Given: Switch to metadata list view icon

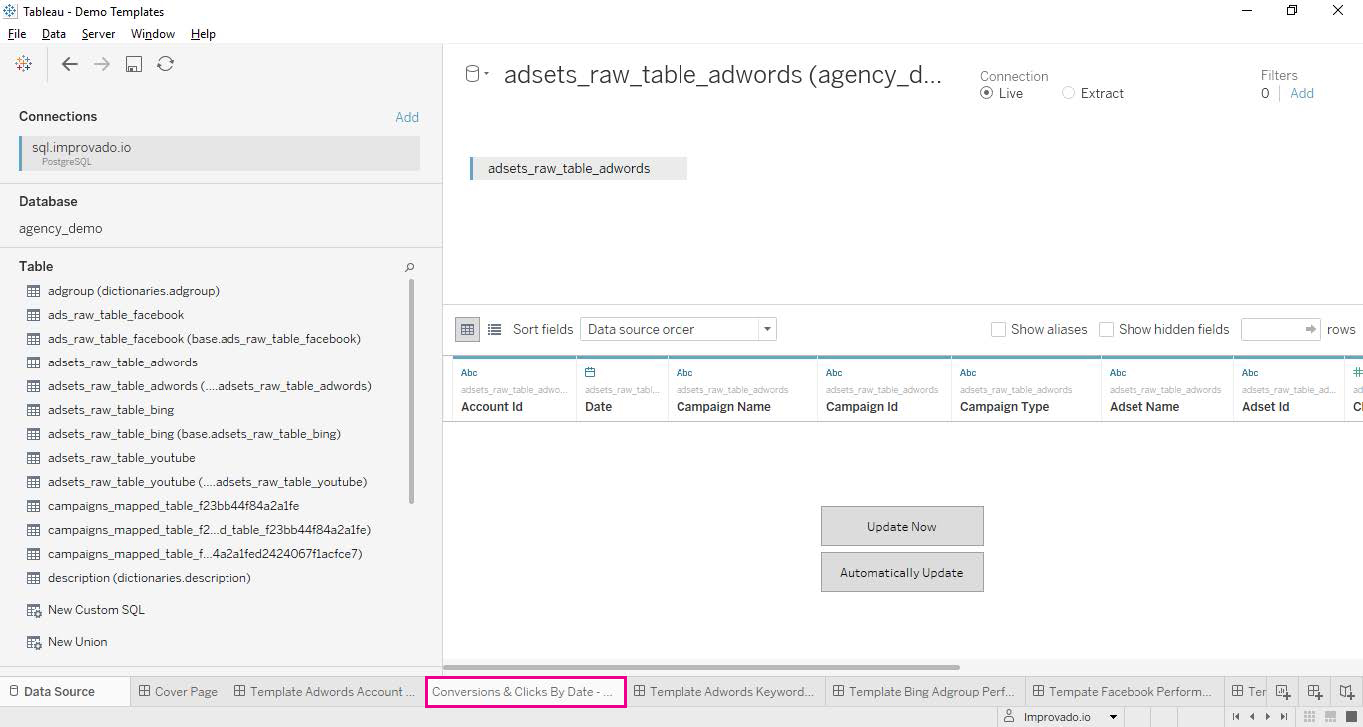Looking at the screenshot, I should click(x=494, y=329).
